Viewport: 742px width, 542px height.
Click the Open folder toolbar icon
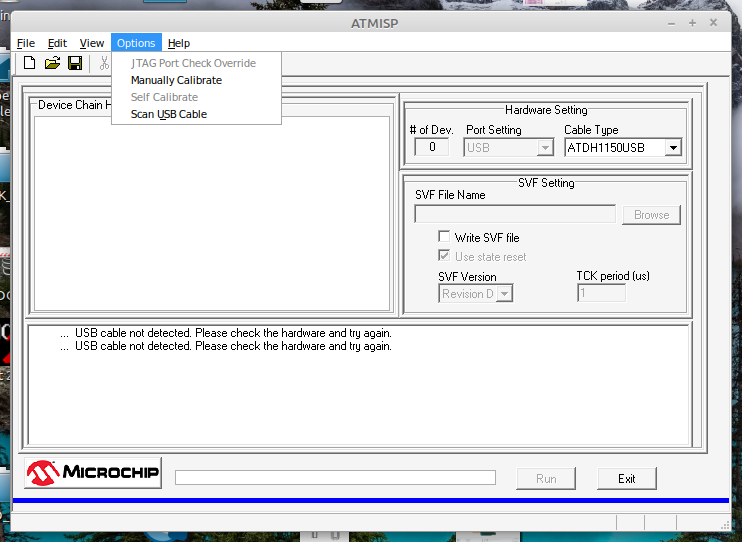52,63
